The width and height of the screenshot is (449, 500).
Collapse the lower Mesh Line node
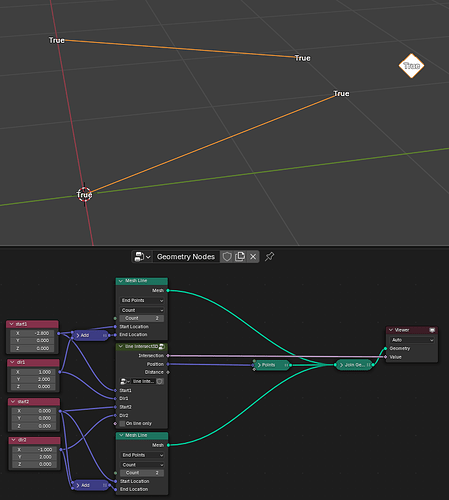click(121, 435)
